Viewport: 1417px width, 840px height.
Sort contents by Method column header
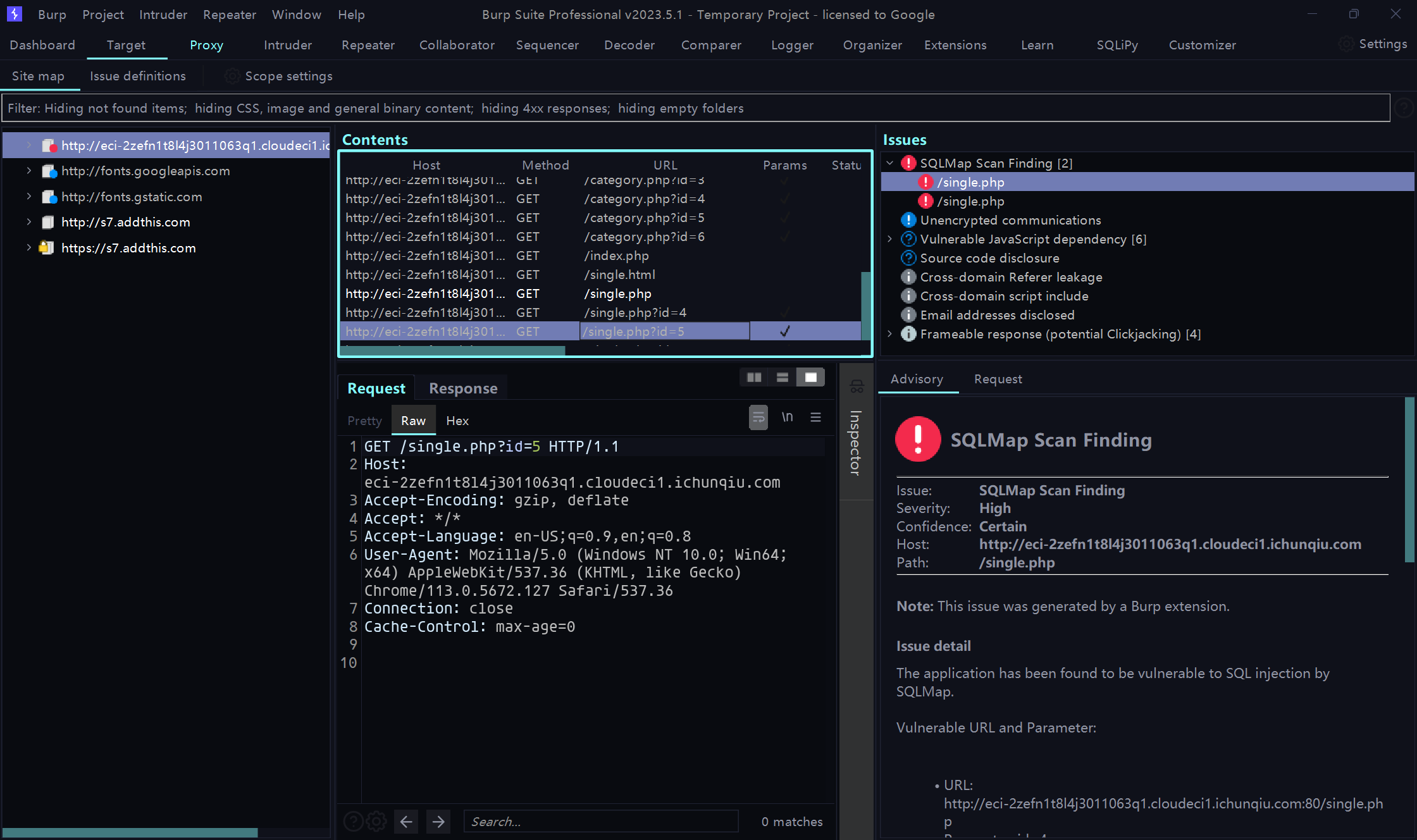tap(545, 165)
